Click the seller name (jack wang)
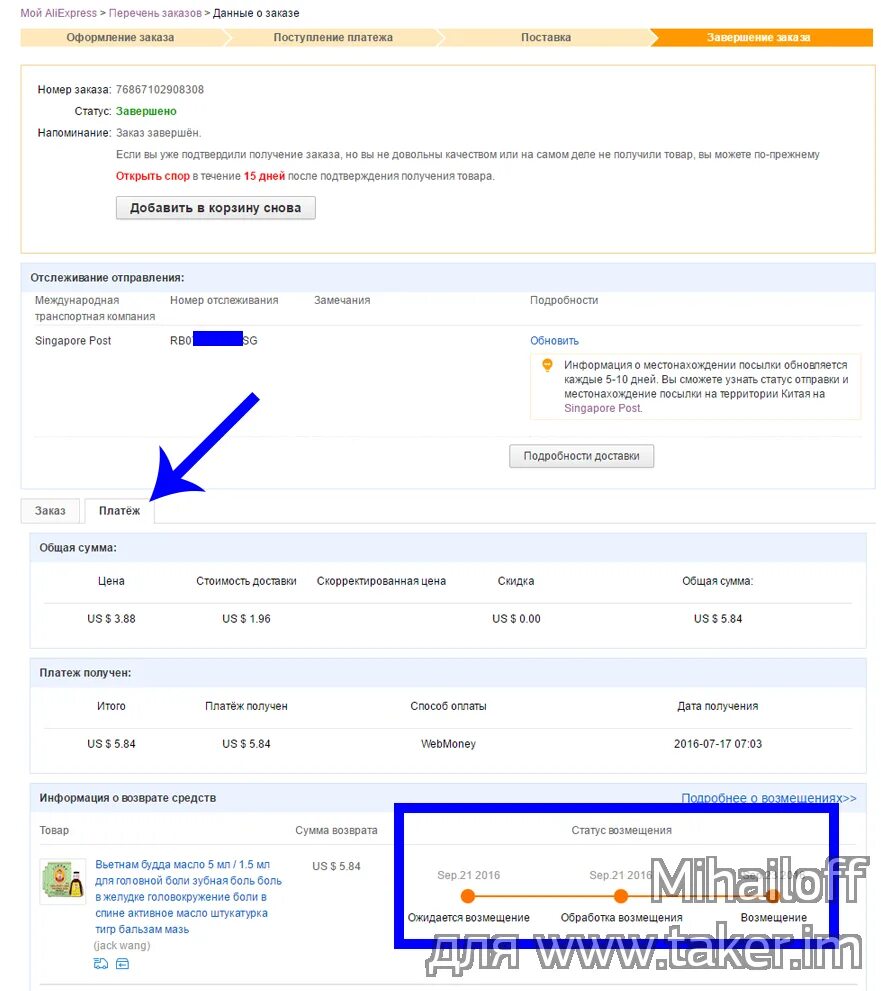Viewport: 881px width, 991px height. pos(122,945)
